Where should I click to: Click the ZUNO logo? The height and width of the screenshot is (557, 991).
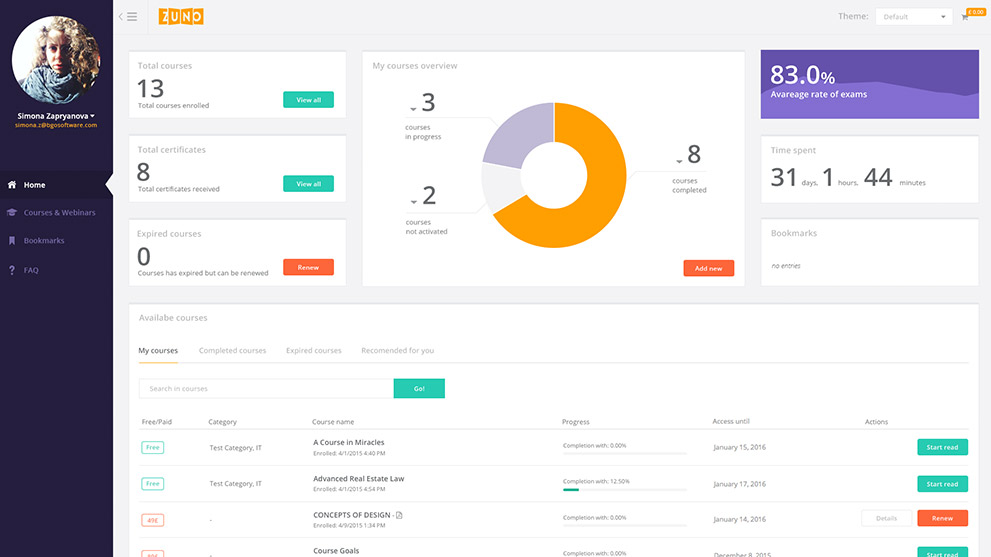(x=181, y=16)
